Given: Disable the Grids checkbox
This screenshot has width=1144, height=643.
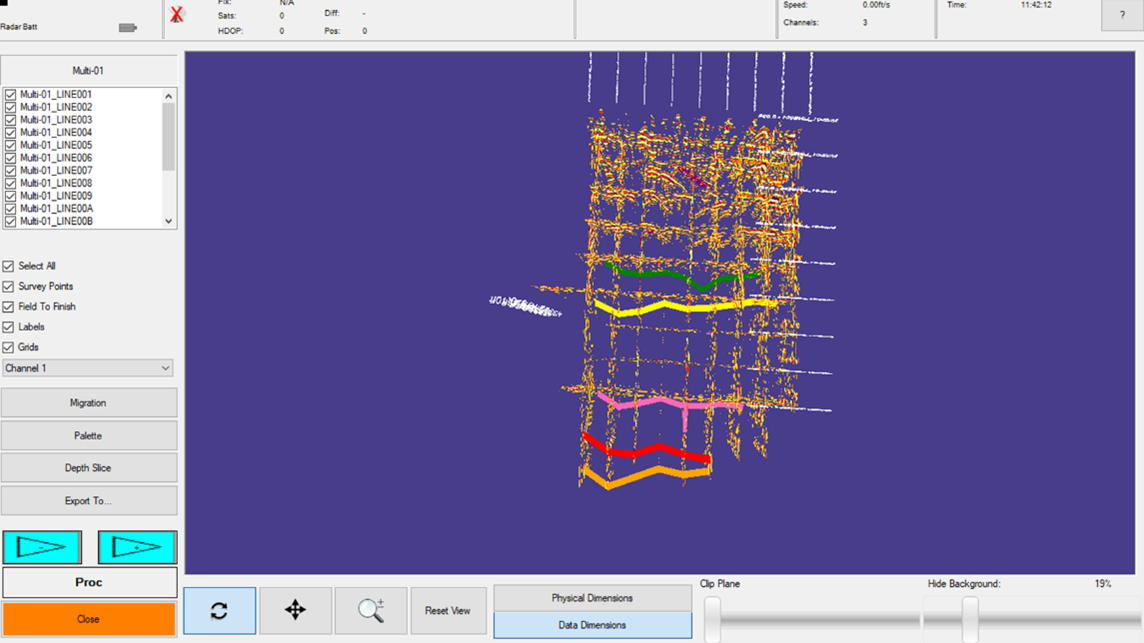Looking at the screenshot, I should coord(9,348).
